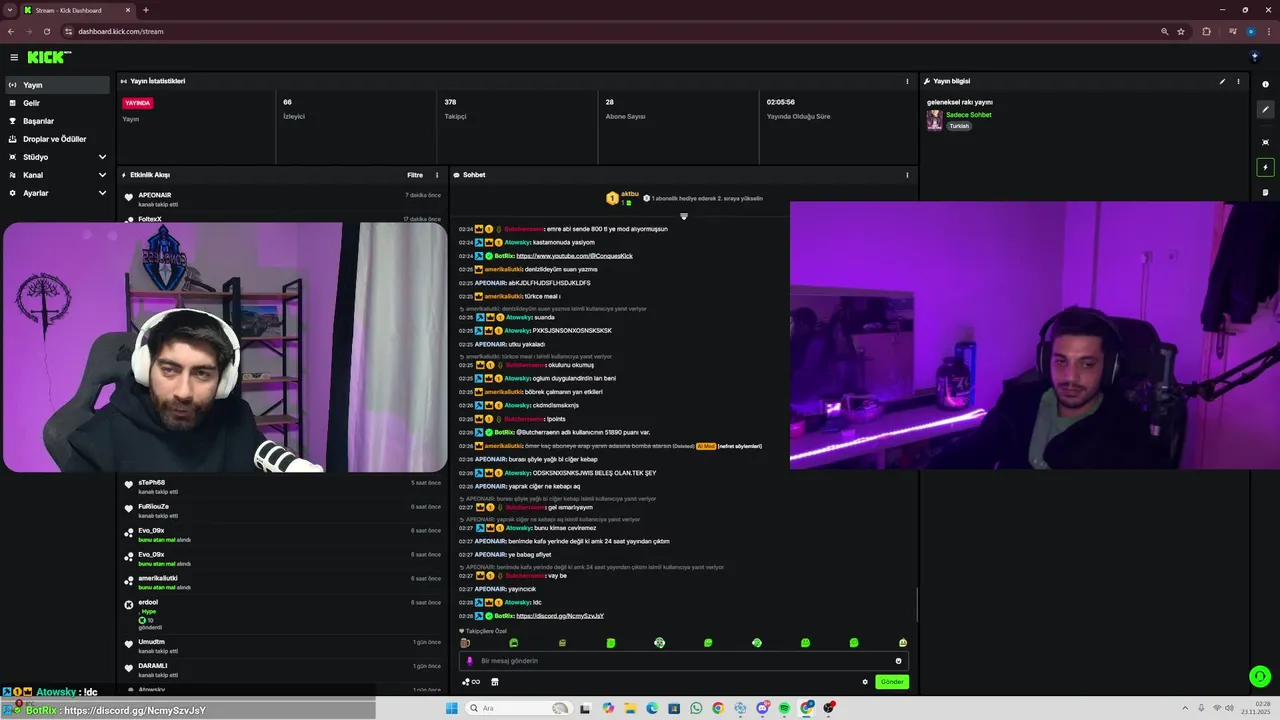Expand the Kanal sidebar section
The width and height of the screenshot is (1280, 720).
(55, 175)
